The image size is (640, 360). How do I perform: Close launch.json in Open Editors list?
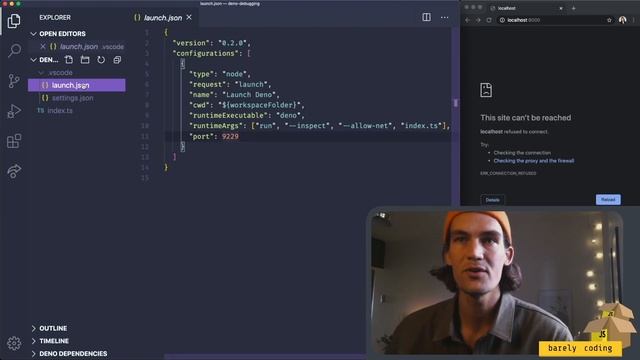tap(43, 47)
